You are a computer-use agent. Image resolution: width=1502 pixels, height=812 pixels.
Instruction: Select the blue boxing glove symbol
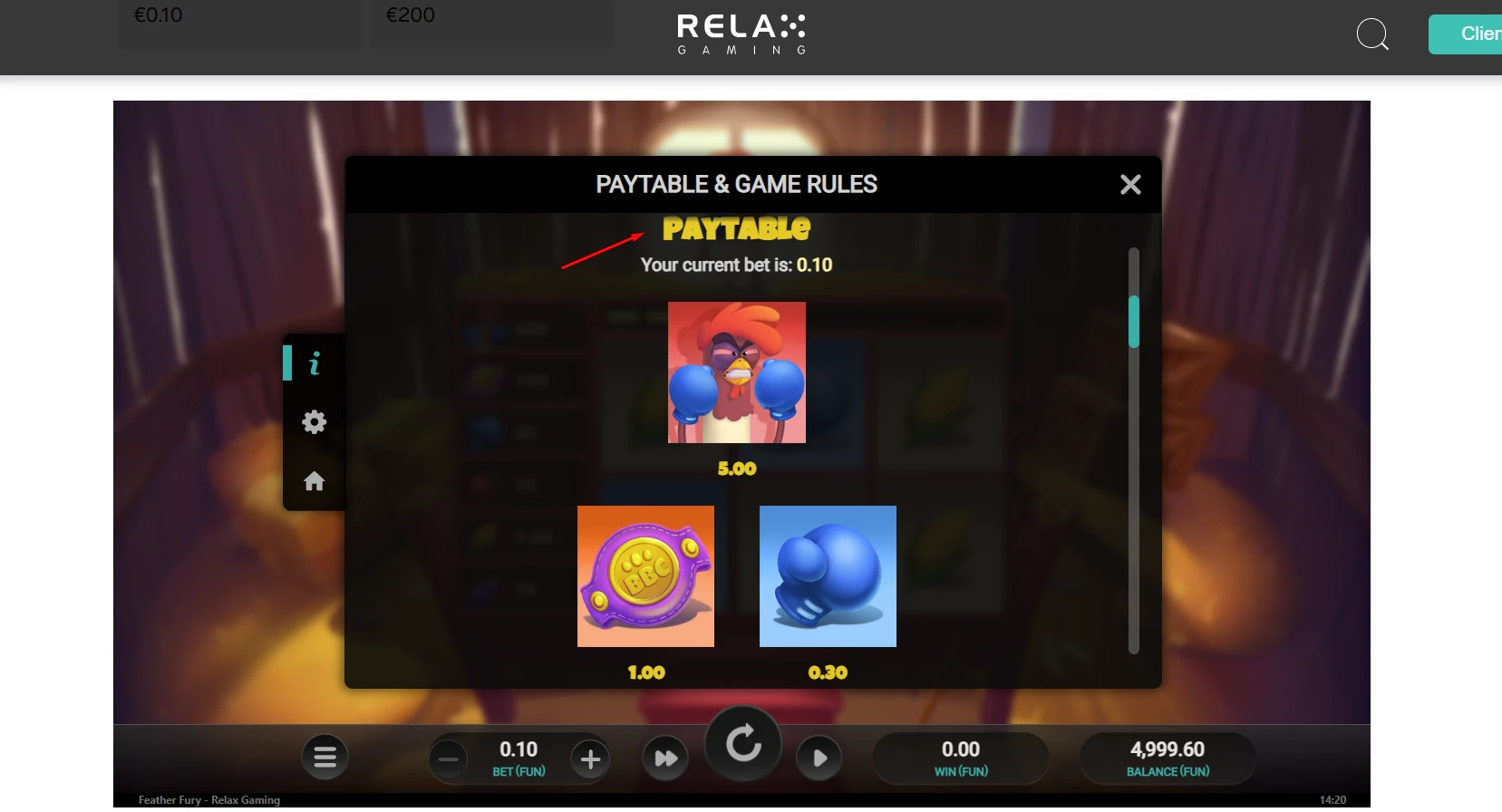point(828,576)
